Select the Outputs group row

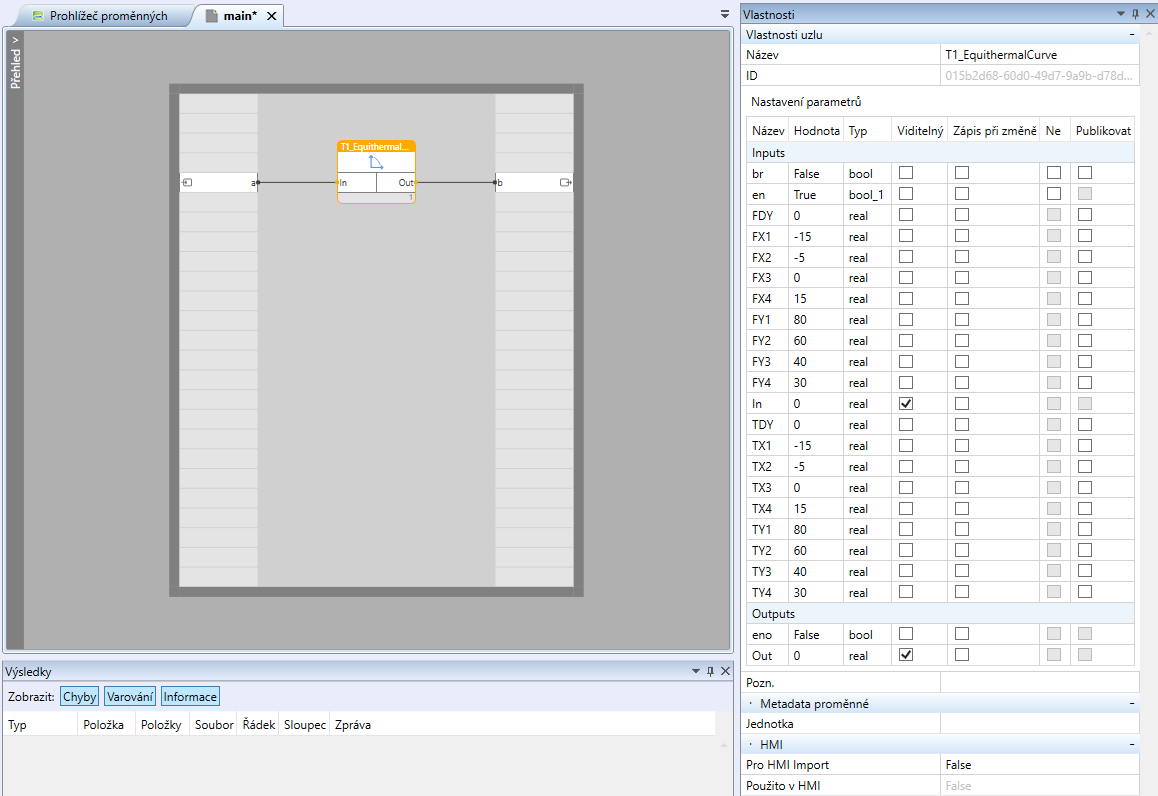coord(940,614)
